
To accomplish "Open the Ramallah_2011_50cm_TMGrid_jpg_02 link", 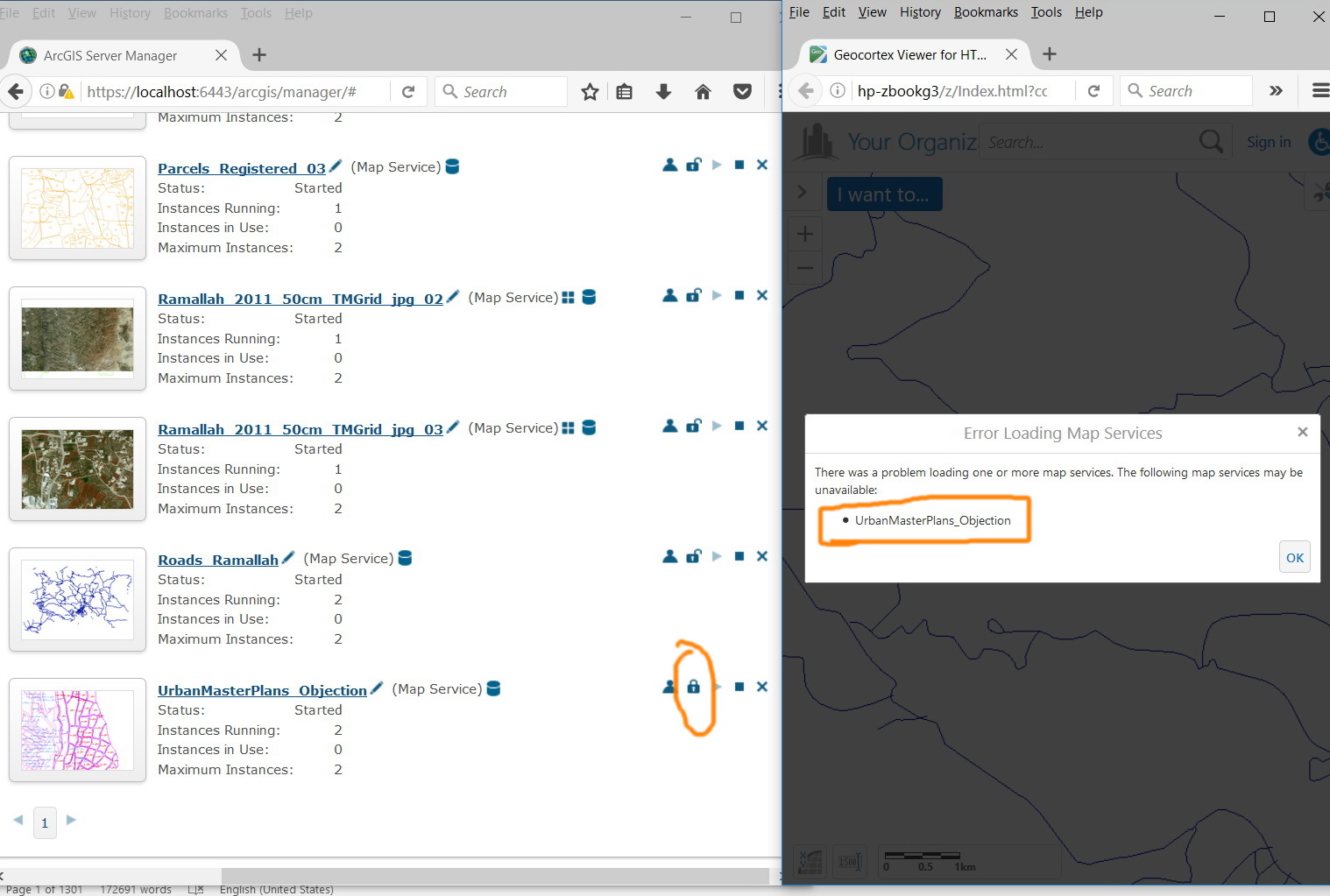I will 301,299.
